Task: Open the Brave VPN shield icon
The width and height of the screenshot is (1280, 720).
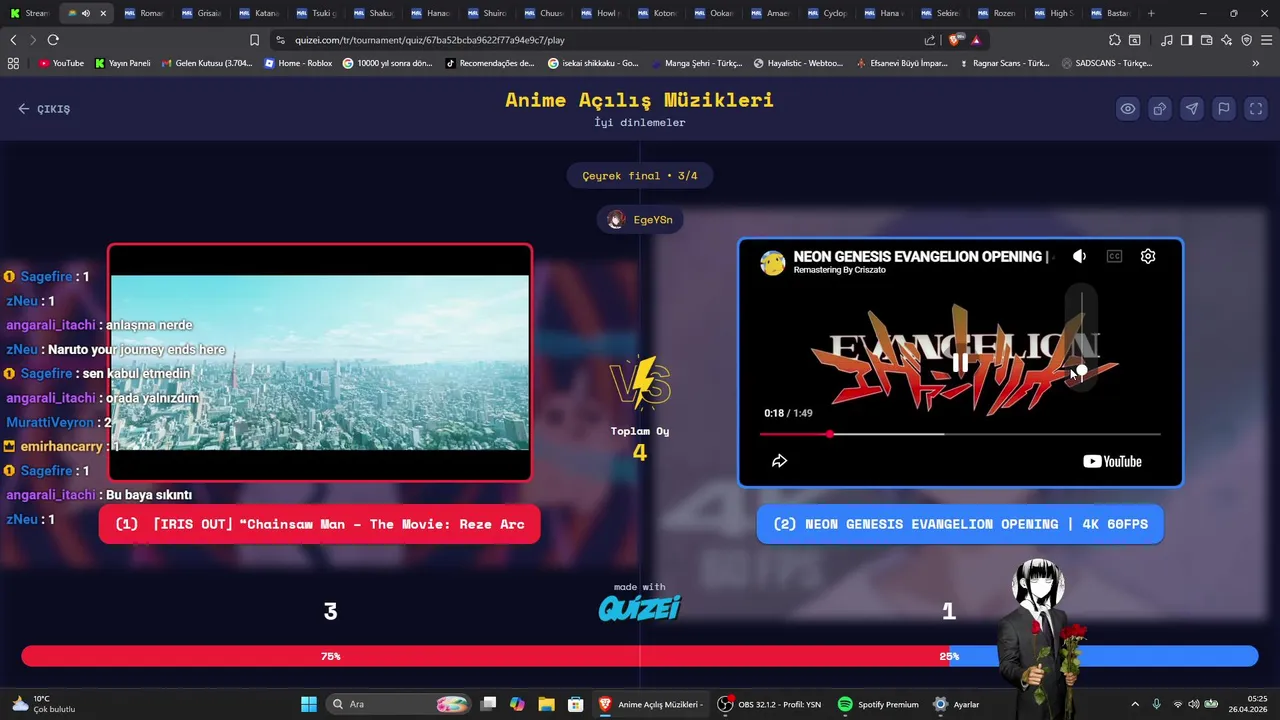Action: pos(1246,40)
